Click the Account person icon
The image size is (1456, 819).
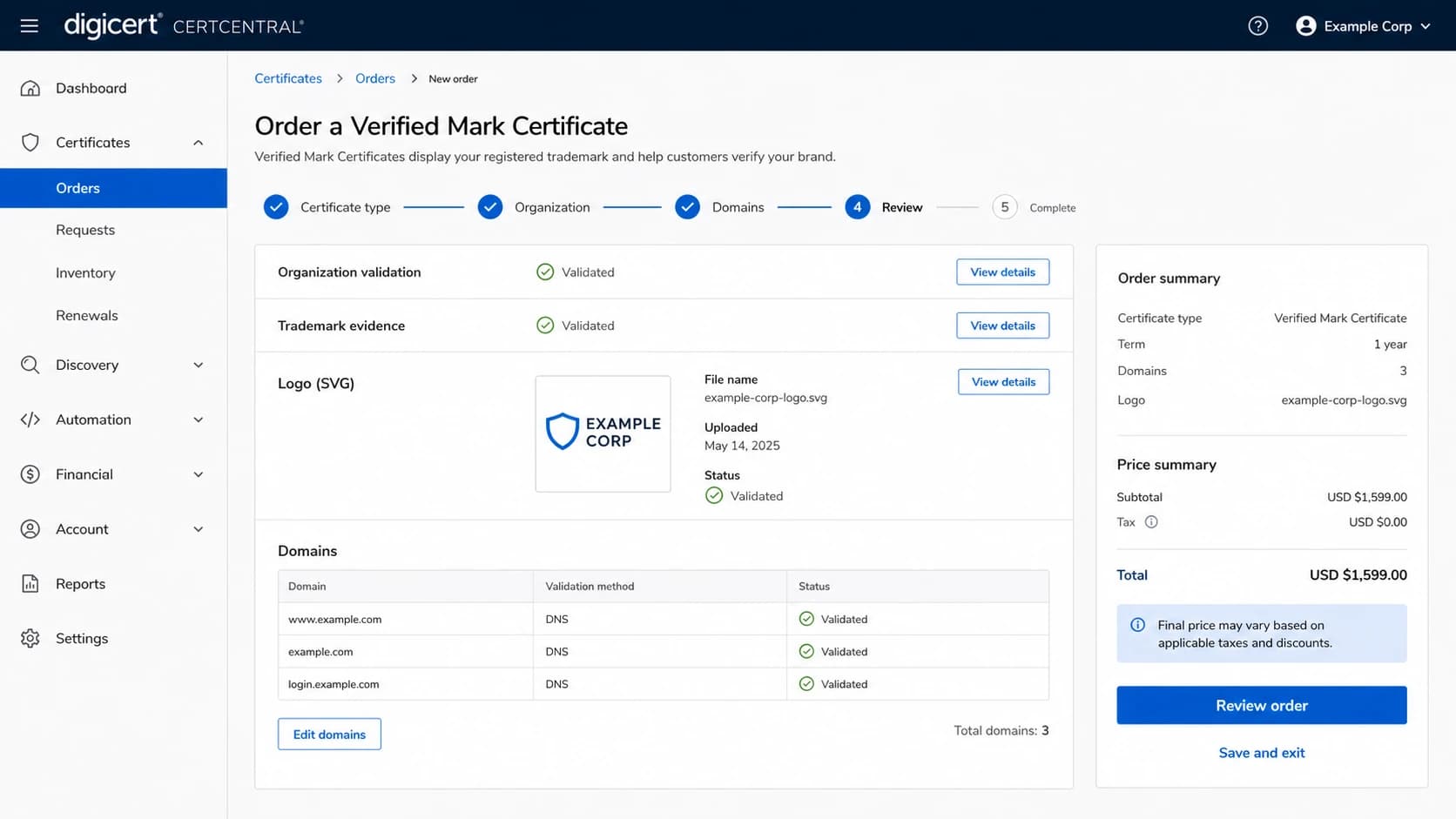click(x=30, y=529)
